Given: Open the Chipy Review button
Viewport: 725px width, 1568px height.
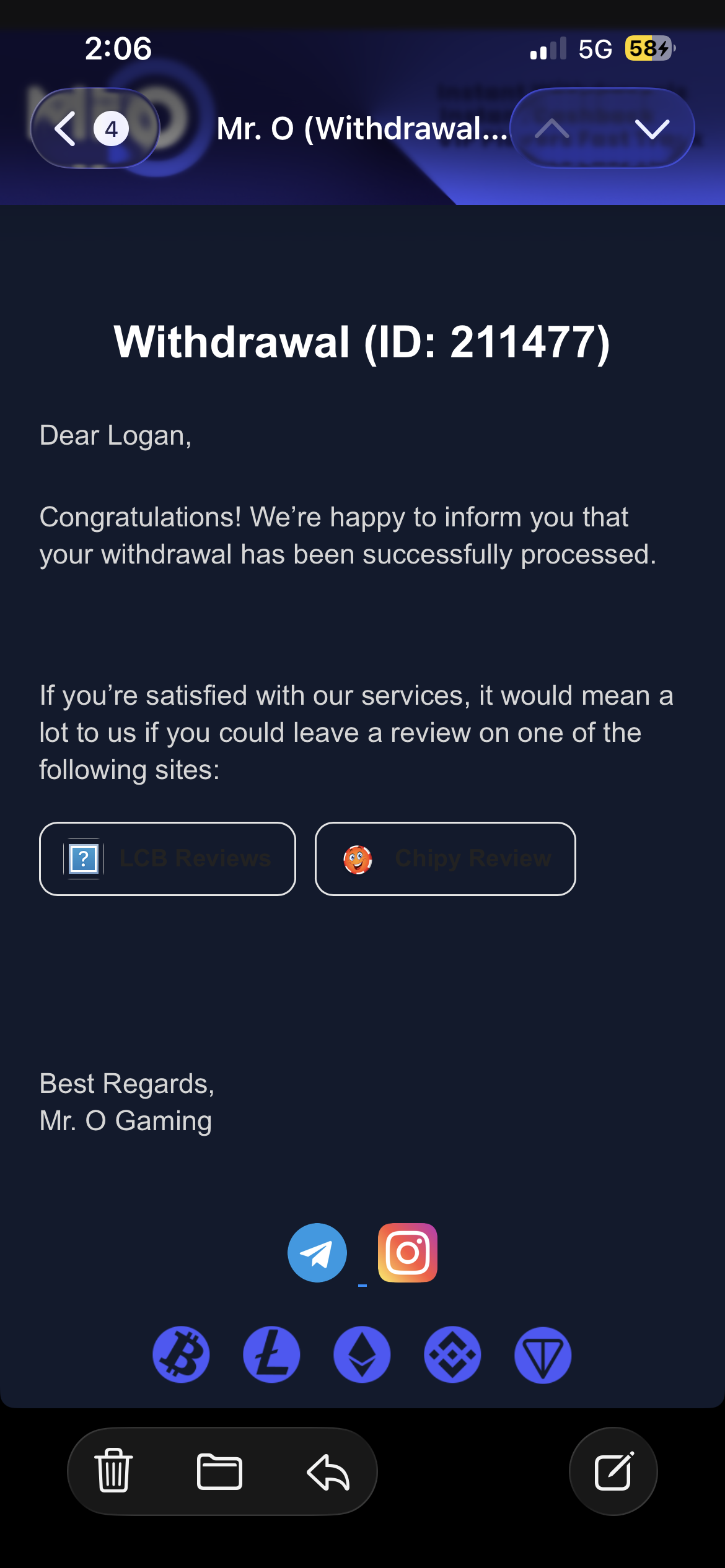Looking at the screenshot, I should (x=446, y=858).
